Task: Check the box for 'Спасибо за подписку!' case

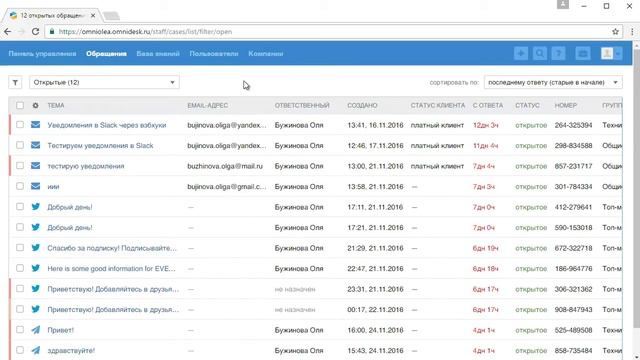Action: click(20, 248)
